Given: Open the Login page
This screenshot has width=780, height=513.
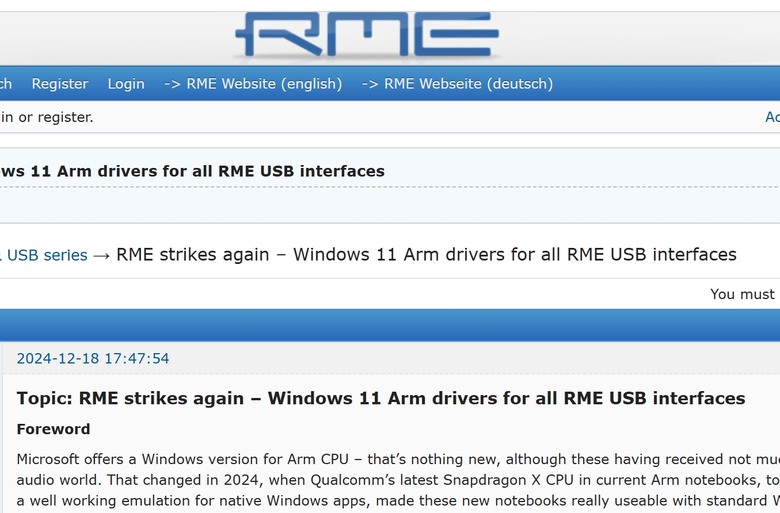Looking at the screenshot, I should pos(126,84).
